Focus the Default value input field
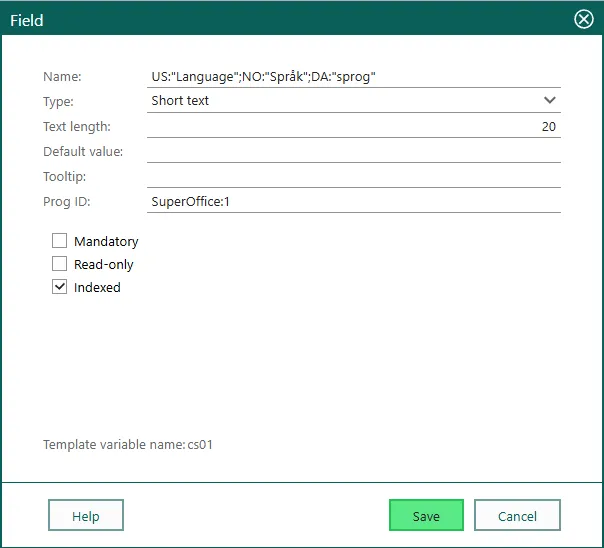This screenshot has width=604, height=548. click(353, 151)
